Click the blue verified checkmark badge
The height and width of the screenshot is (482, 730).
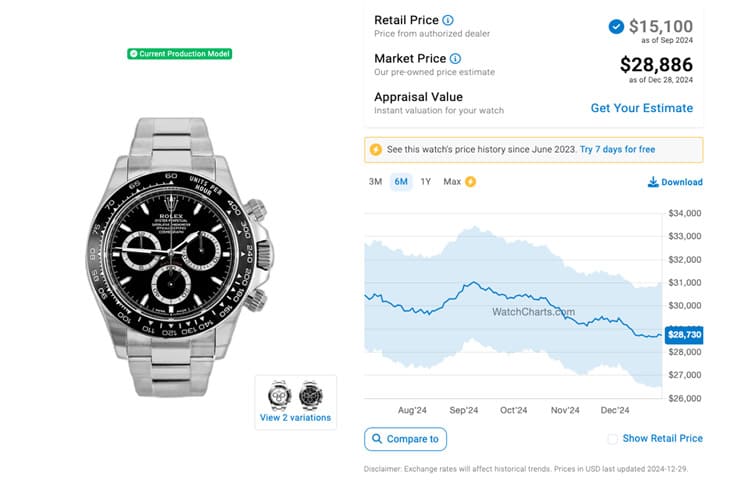click(x=616, y=26)
